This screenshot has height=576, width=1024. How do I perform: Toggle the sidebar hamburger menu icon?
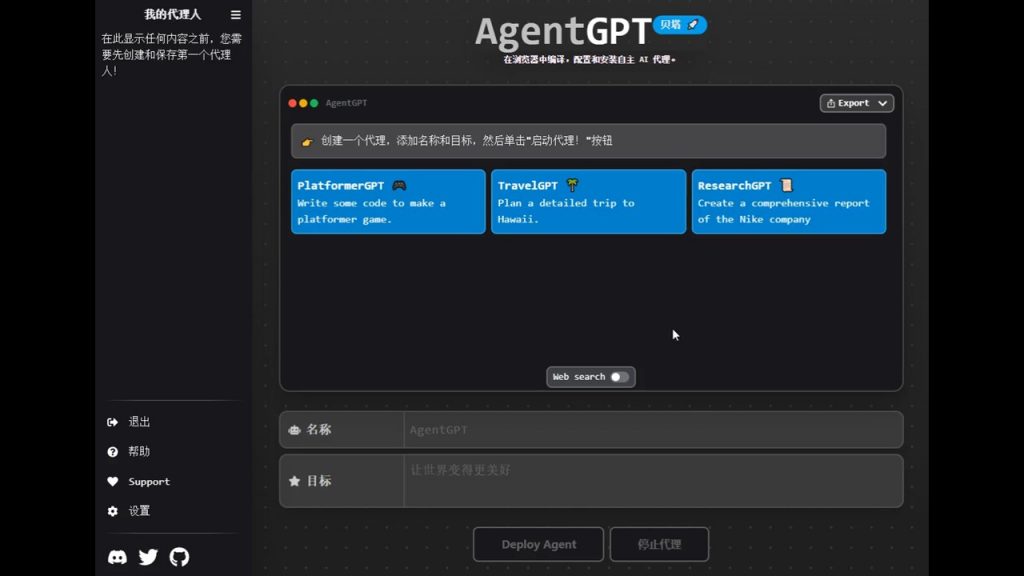click(236, 14)
